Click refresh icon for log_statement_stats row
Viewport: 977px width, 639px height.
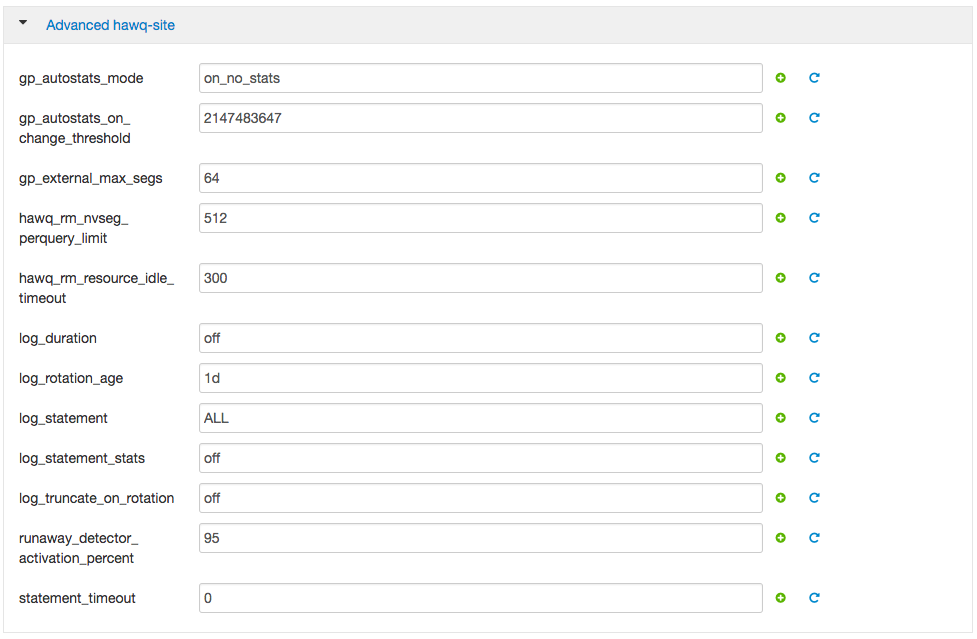click(x=814, y=458)
